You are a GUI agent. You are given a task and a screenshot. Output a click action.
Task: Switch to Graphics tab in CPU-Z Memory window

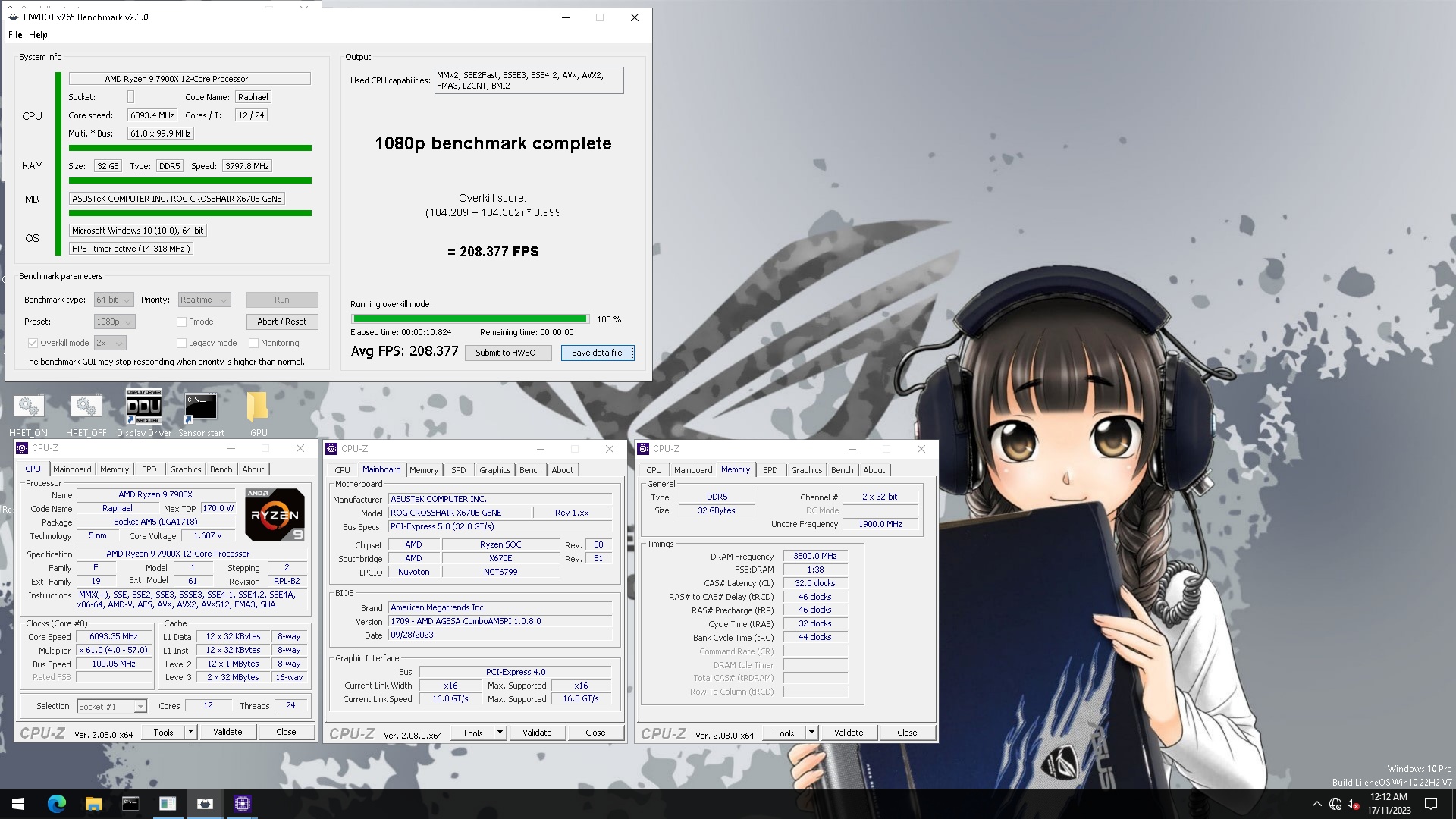click(x=806, y=470)
